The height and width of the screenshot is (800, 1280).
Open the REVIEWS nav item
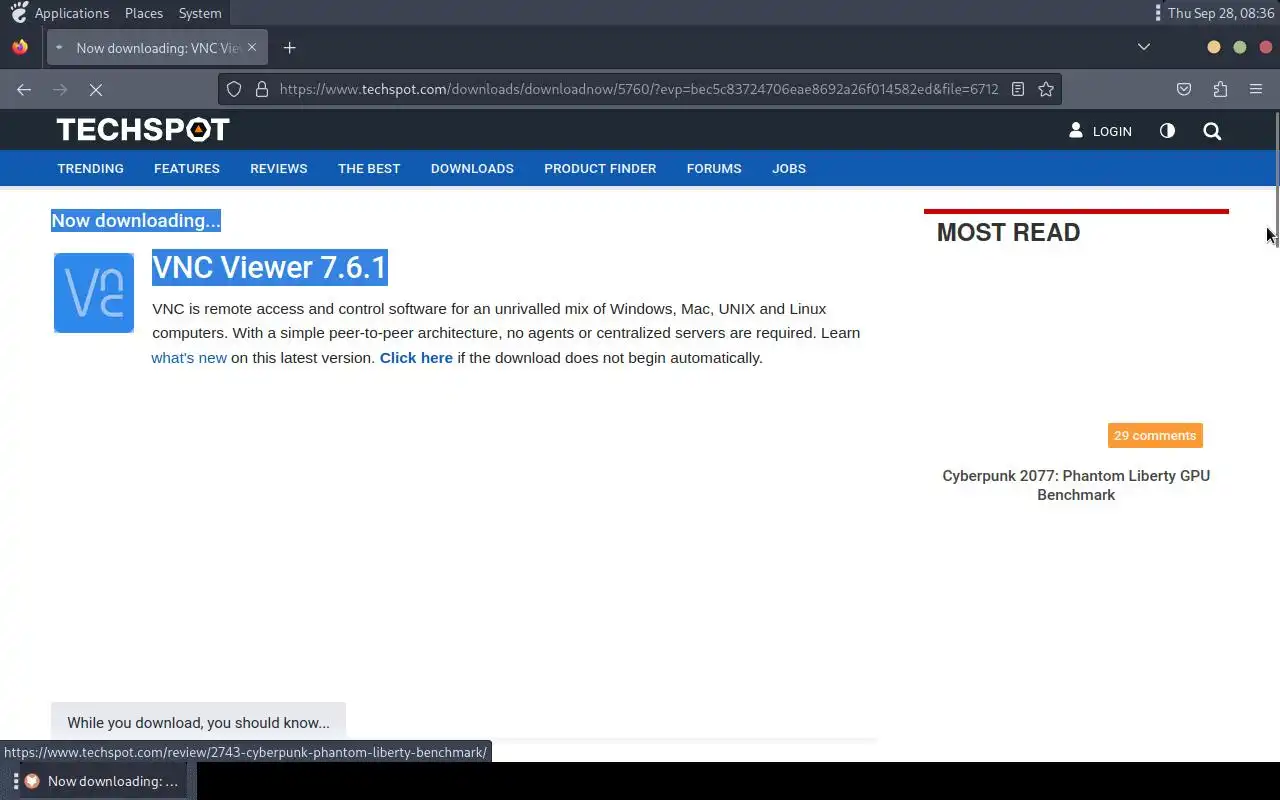[x=279, y=168]
